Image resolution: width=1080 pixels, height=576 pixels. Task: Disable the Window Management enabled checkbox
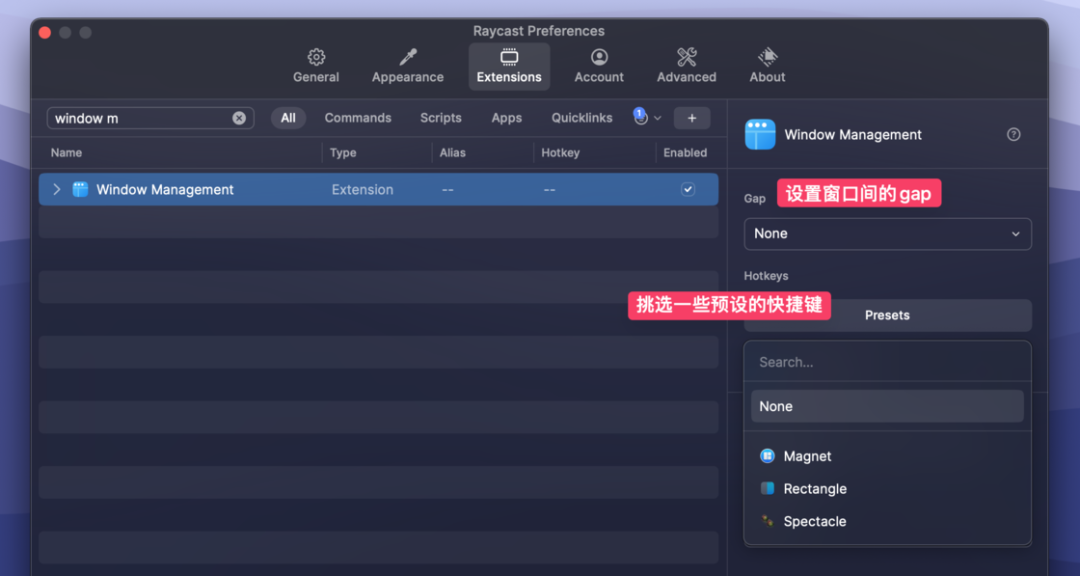click(687, 189)
